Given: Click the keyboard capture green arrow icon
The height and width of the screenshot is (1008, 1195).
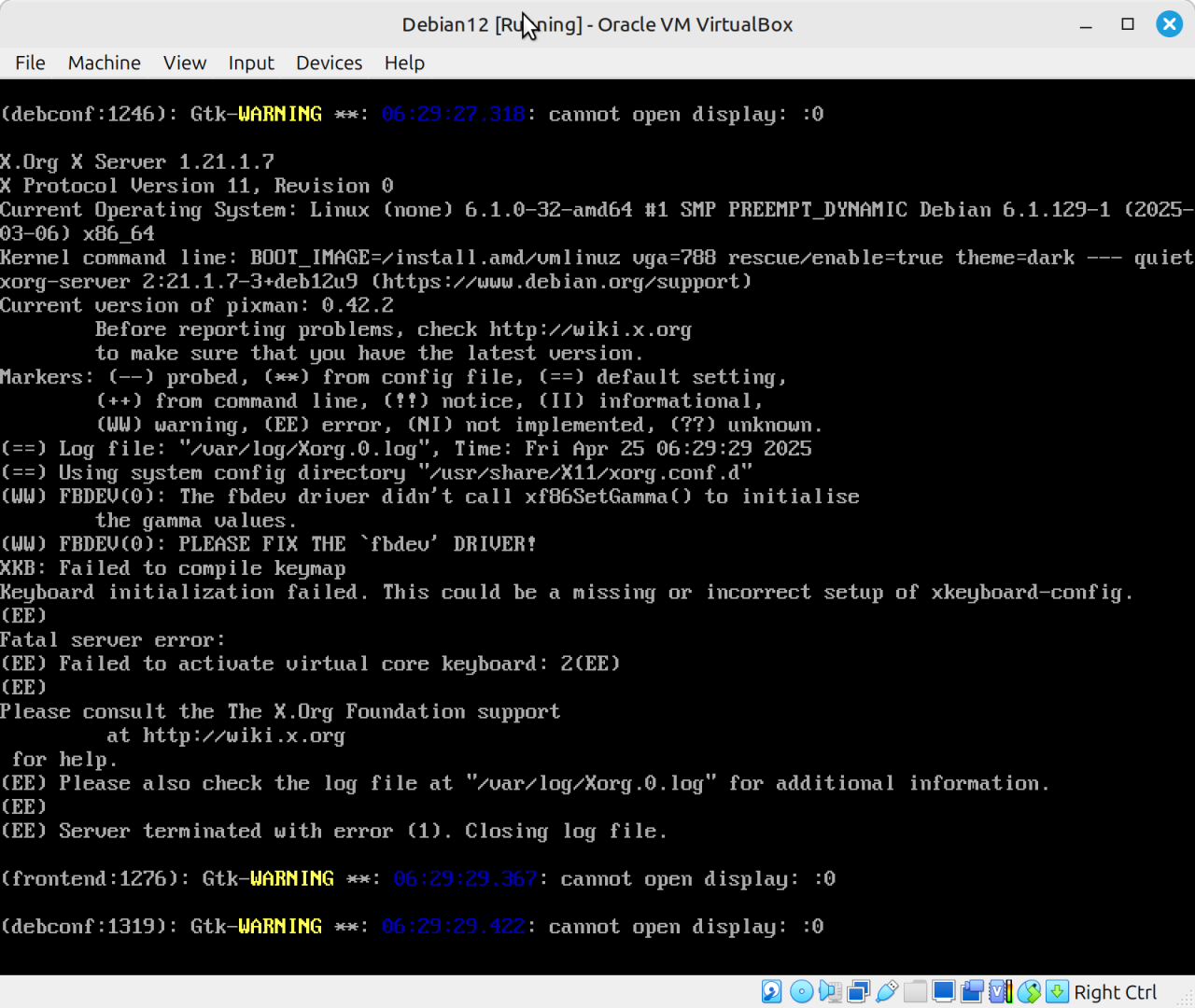Looking at the screenshot, I should tap(1057, 991).
